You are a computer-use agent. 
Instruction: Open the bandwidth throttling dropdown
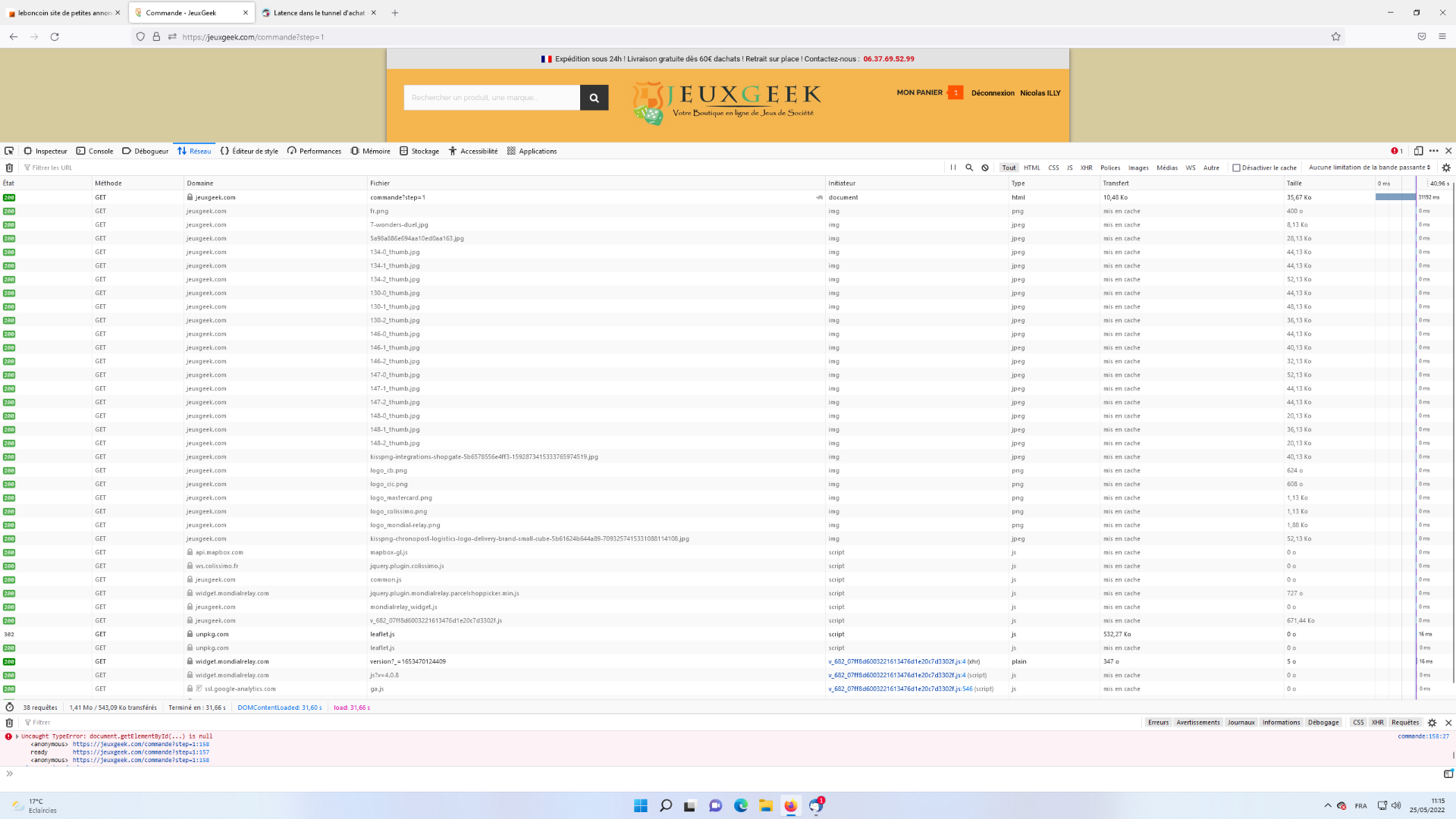click(1370, 168)
